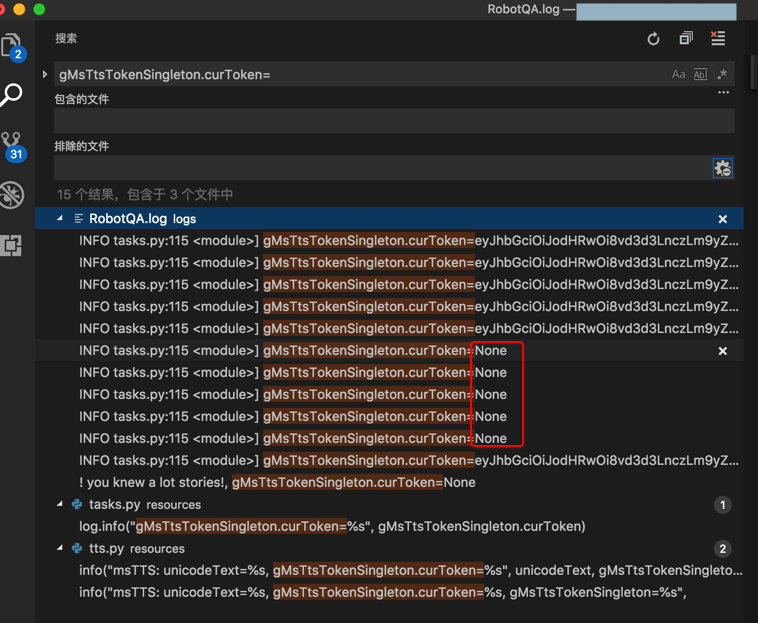Screen dimensions: 758x623
Task: Collapse RobotQA.log results group
Action: 60,218
